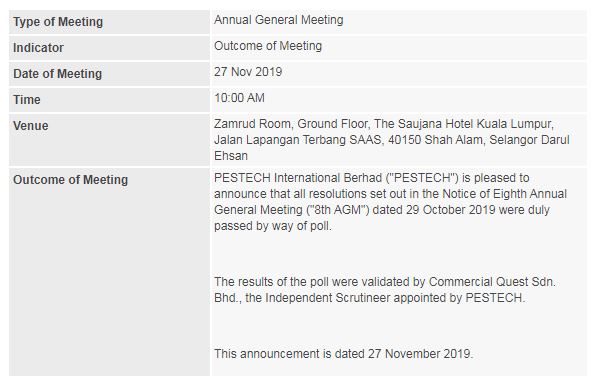Click the word Ehsan in venue
This screenshot has height=379, width=598.
(x=231, y=156)
